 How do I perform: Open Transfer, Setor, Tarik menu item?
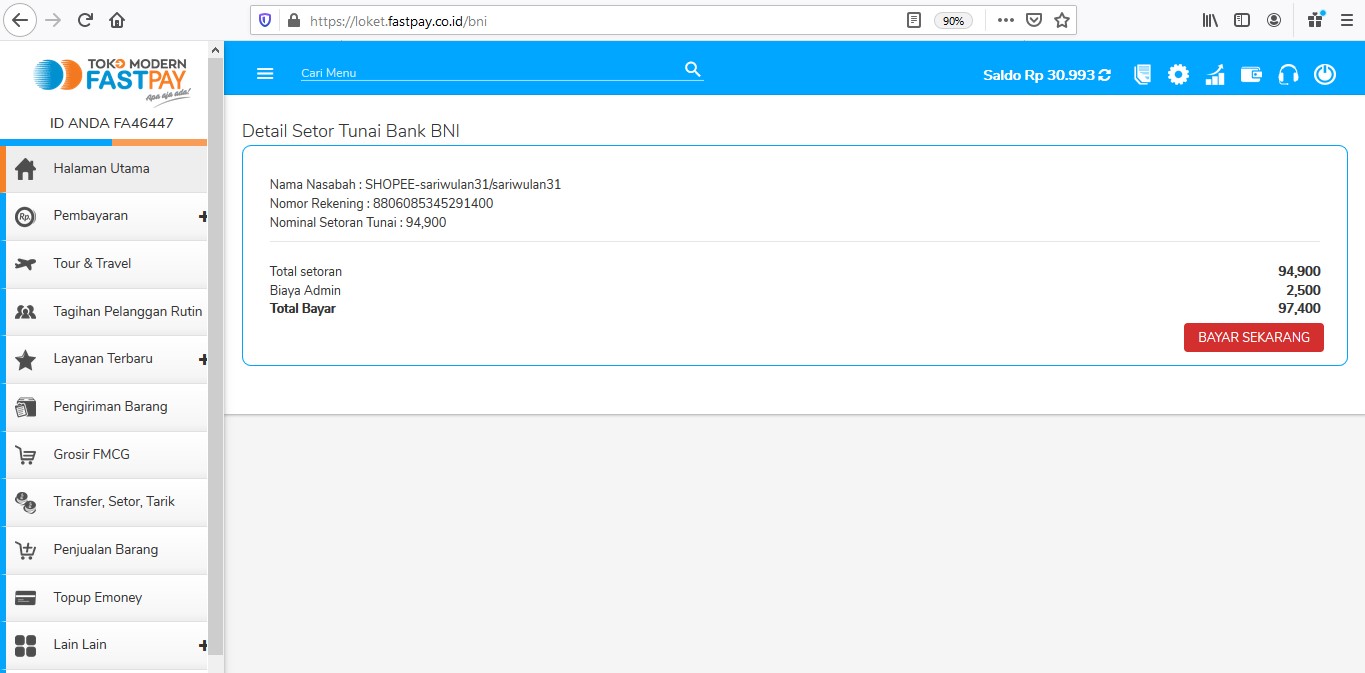click(x=104, y=502)
